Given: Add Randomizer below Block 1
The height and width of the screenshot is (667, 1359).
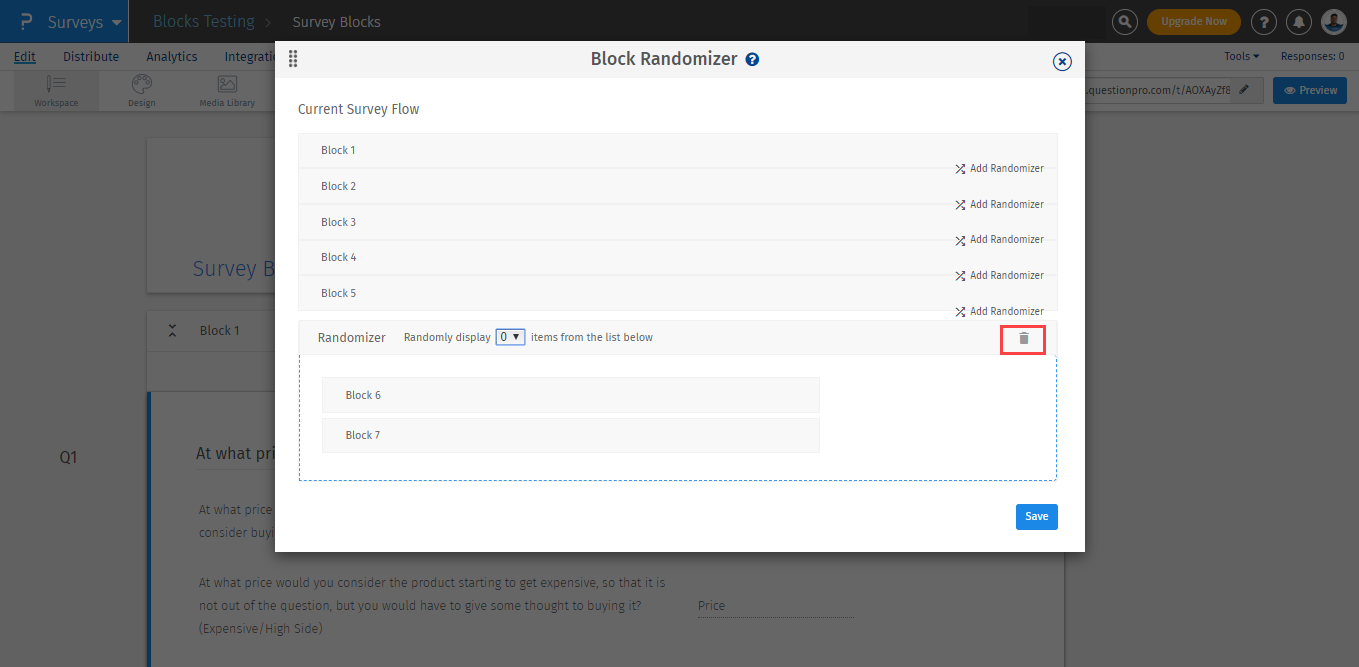Looking at the screenshot, I should 999,169.
